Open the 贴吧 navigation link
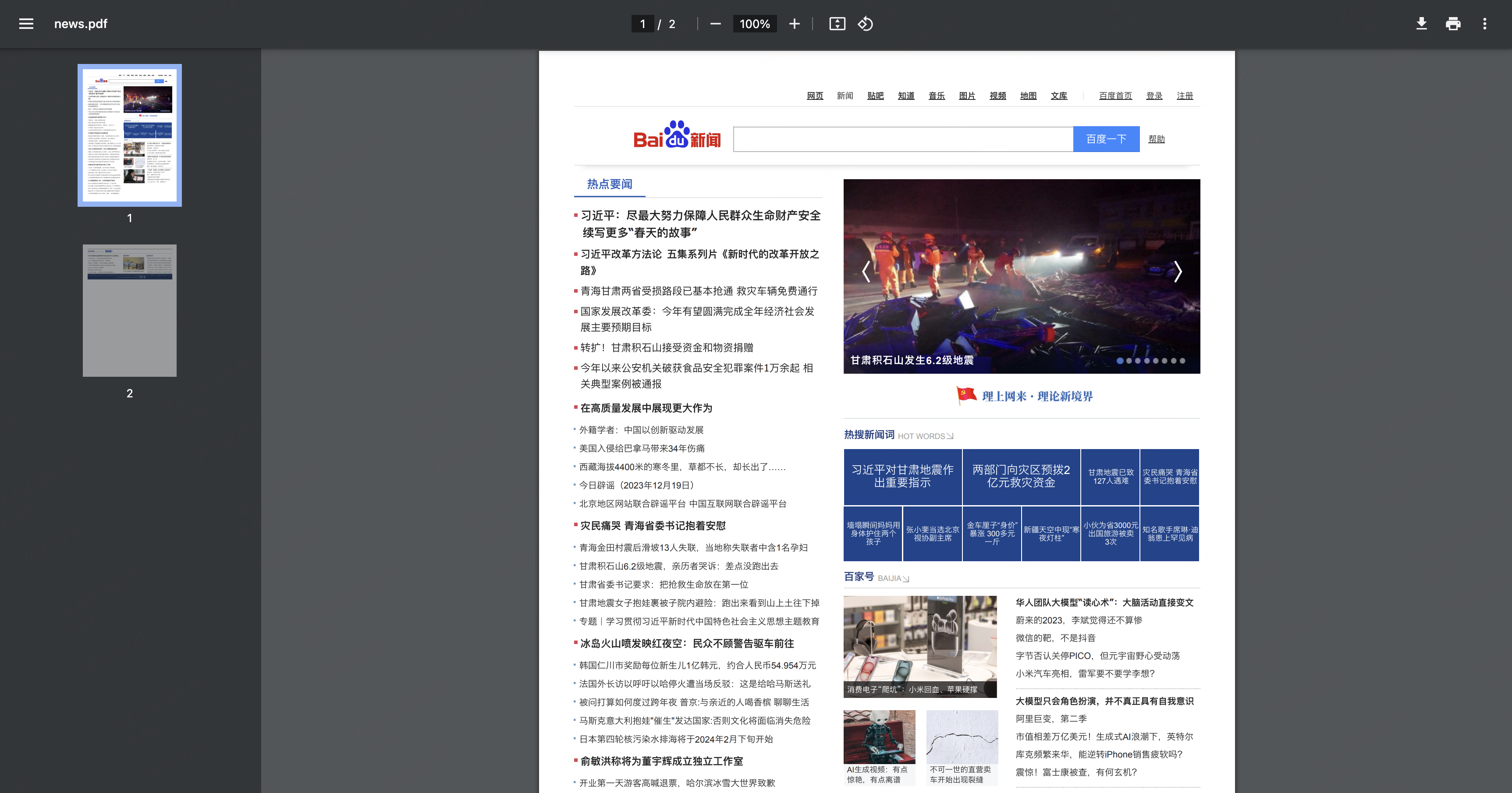Screen dimensions: 1512x793 click(875, 96)
